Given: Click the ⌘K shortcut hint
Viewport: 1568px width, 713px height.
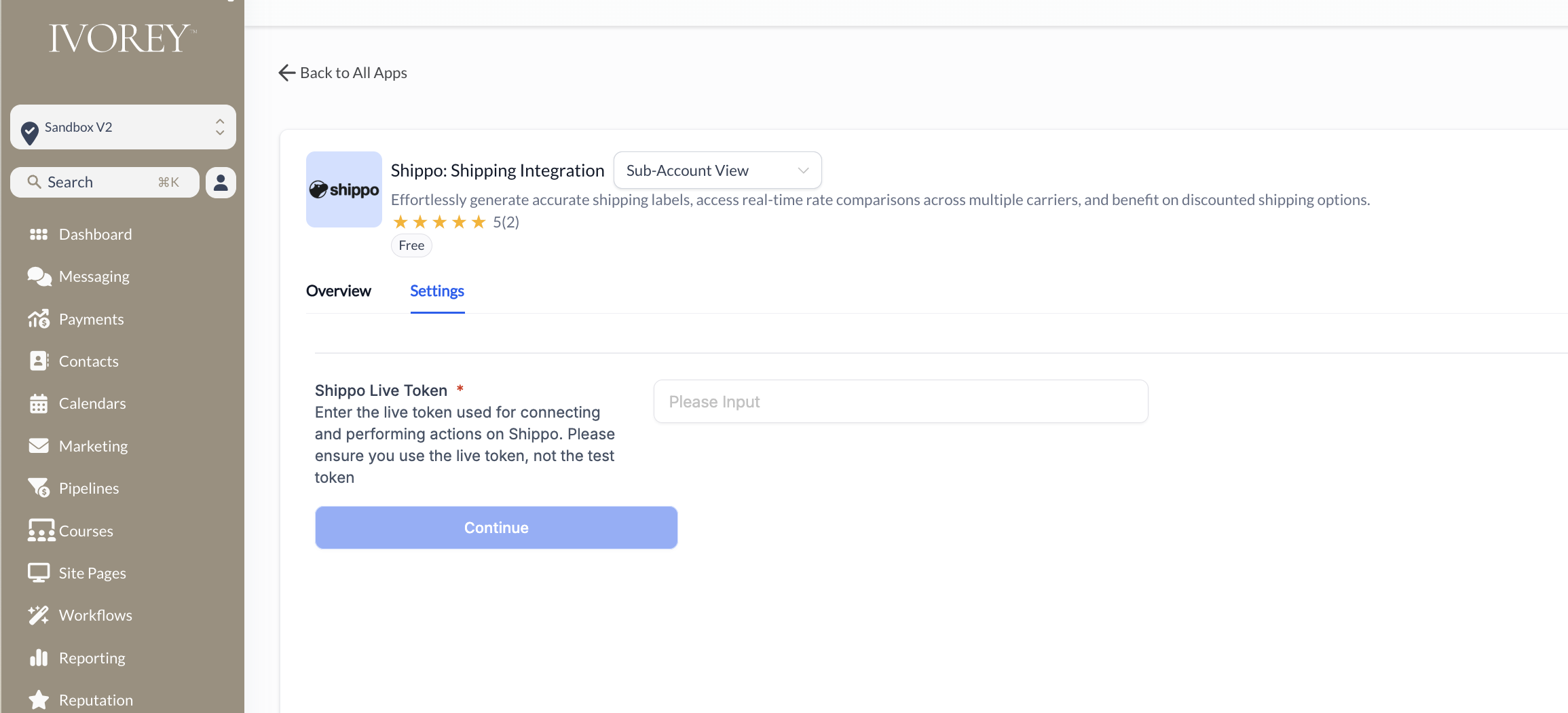Looking at the screenshot, I should tap(168, 182).
